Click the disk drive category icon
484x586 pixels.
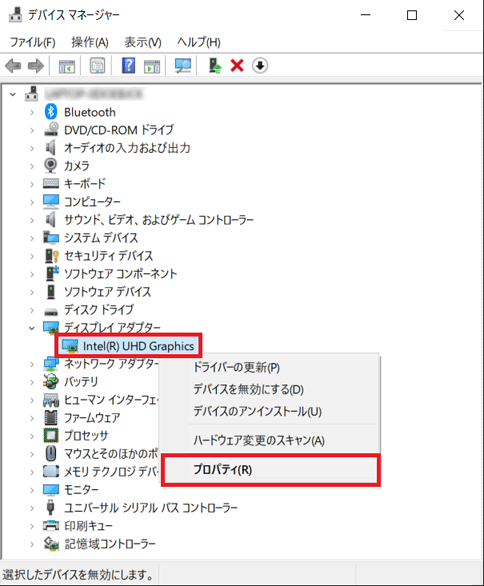51,311
